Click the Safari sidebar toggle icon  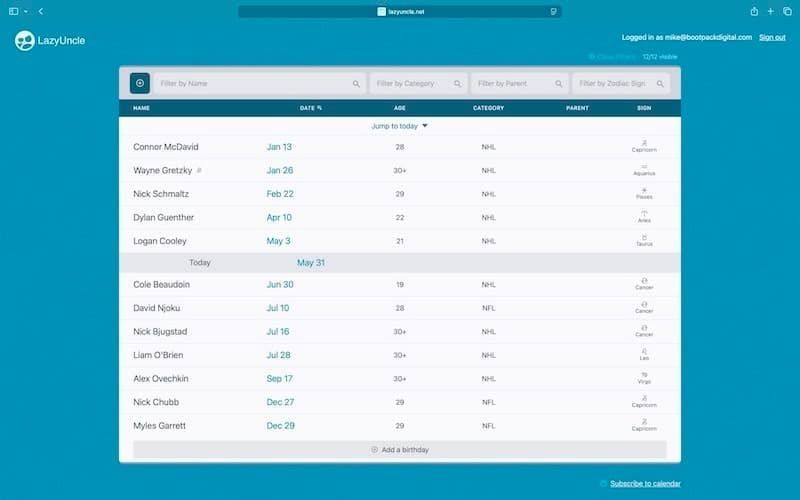[x=13, y=11]
